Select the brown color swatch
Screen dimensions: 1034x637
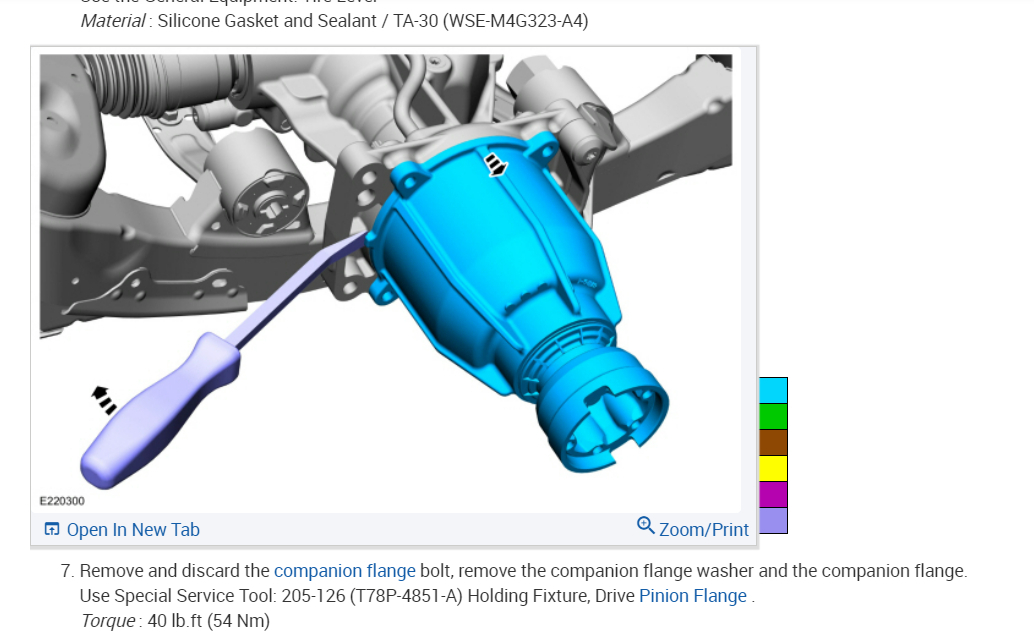[x=773, y=442]
